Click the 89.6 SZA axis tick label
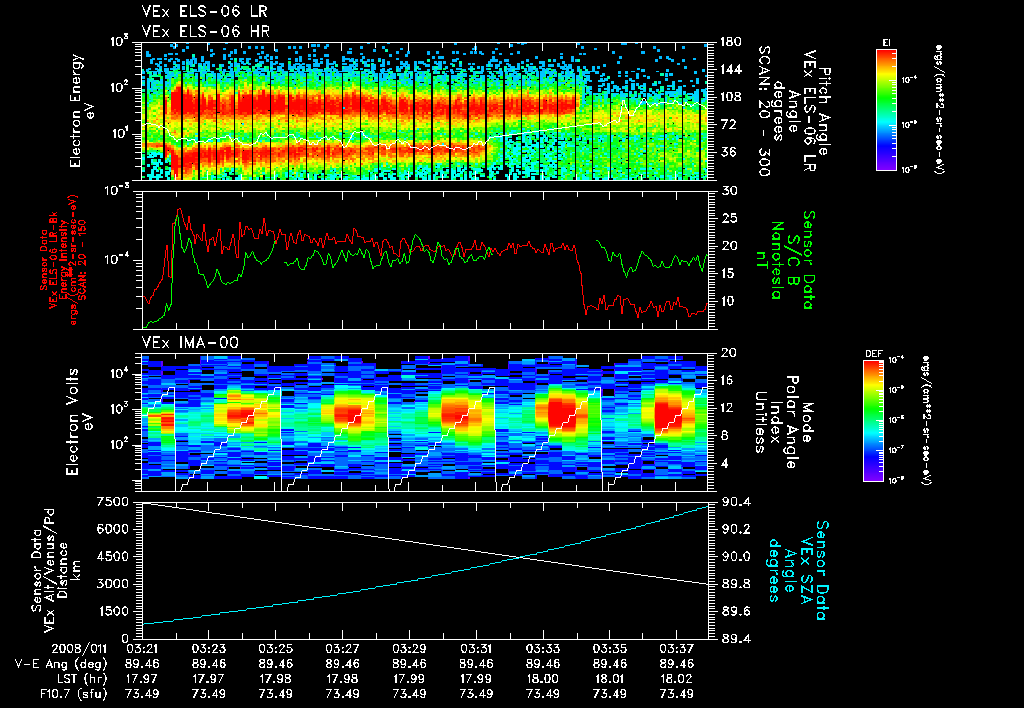Image resolution: width=1024 pixels, height=708 pixels. pos(735,611)
